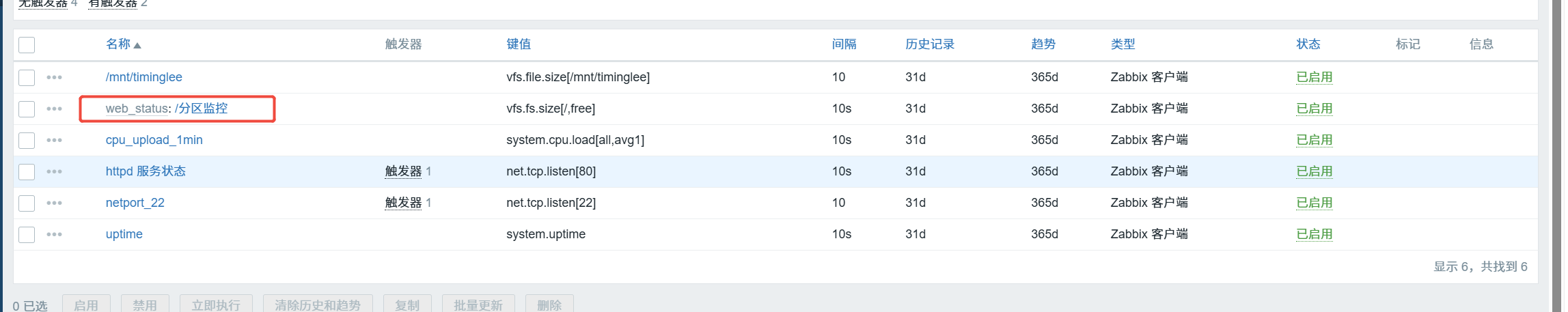The image size is (1568, 312).
Task: Toggle 已启用 status for netport_22 item
Action: click(x=1315, y=203)
